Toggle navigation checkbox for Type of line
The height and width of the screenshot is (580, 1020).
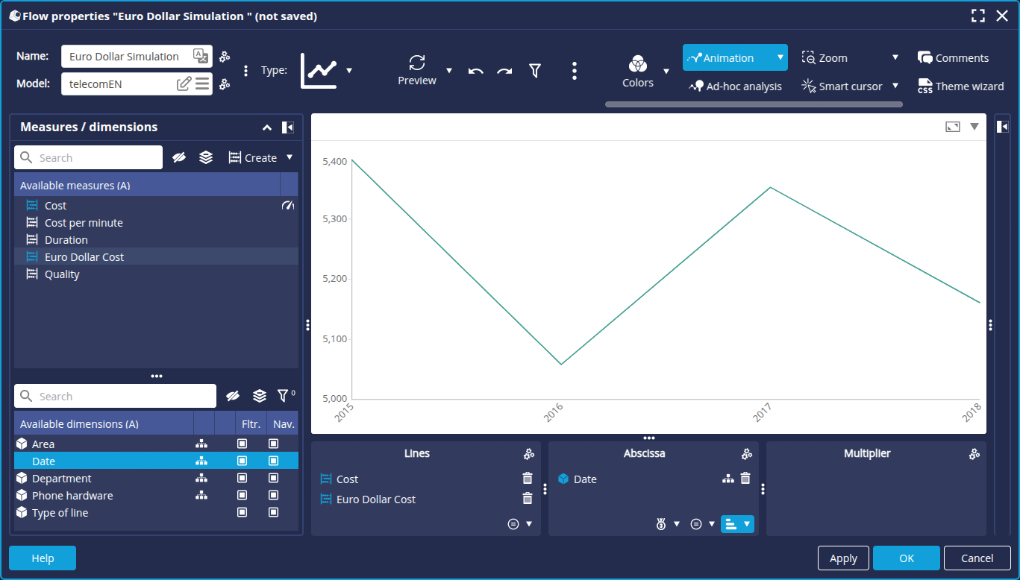[283, 513]
